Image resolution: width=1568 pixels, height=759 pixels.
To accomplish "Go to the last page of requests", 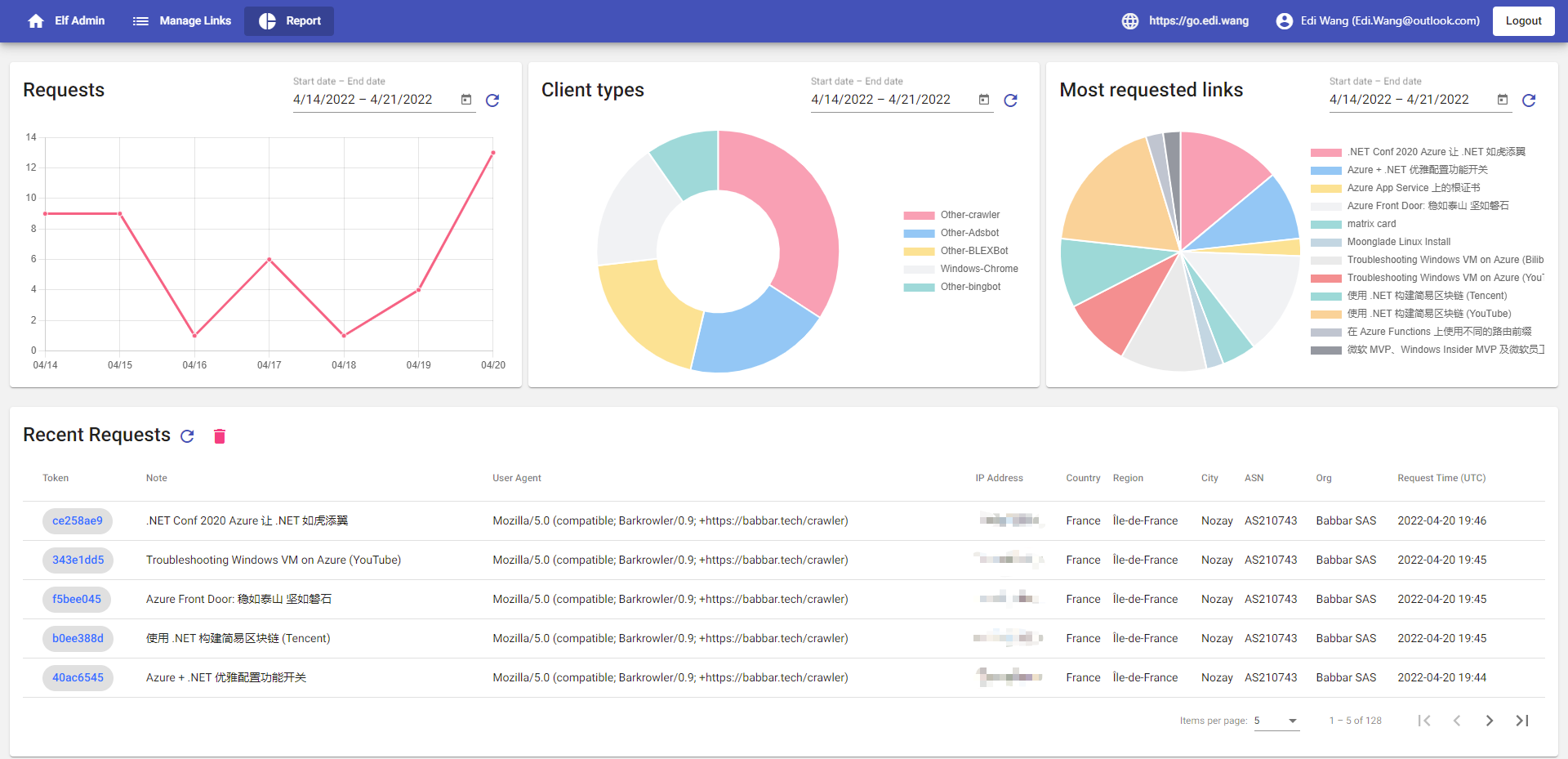I will point(1522,721).
